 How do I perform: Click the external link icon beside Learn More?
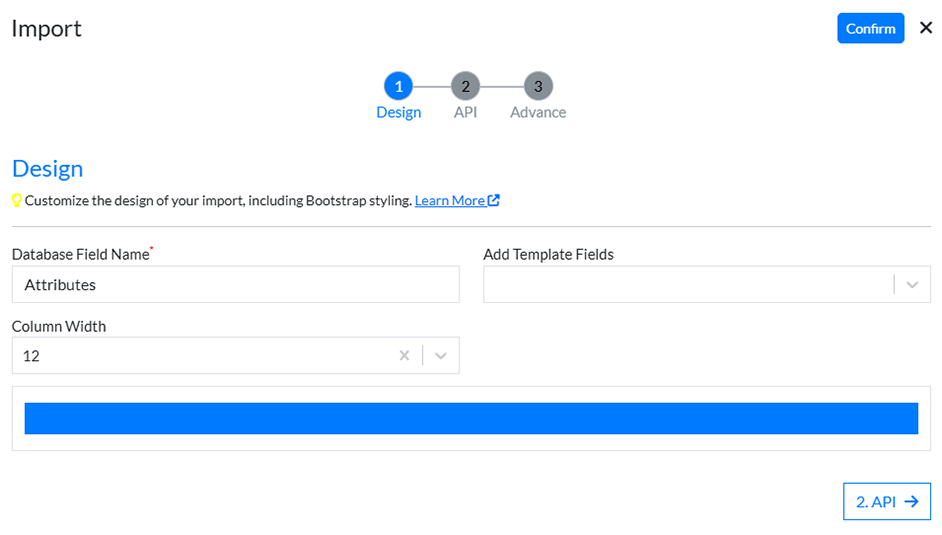[x=494, y=200]
